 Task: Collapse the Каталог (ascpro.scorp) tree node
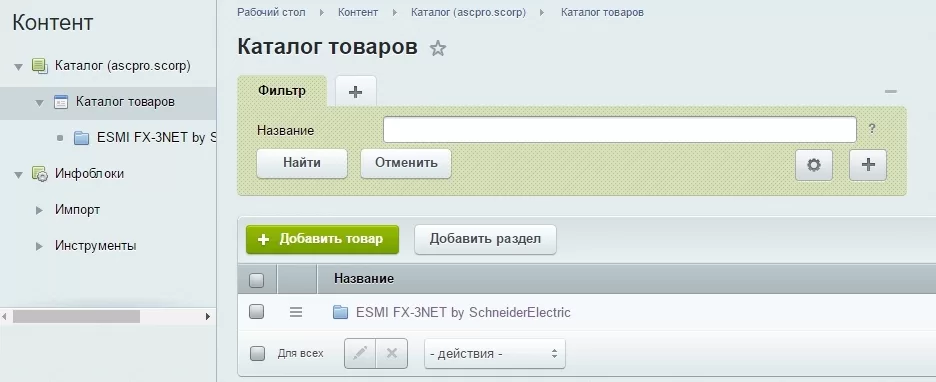click(x=19, y=67)
